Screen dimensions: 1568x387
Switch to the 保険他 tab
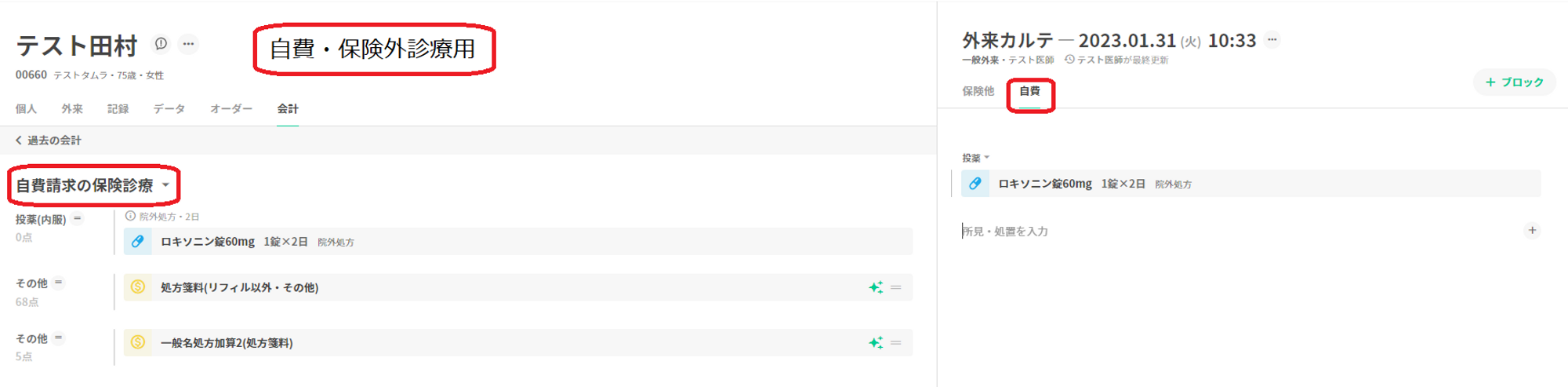pos(978,91)
